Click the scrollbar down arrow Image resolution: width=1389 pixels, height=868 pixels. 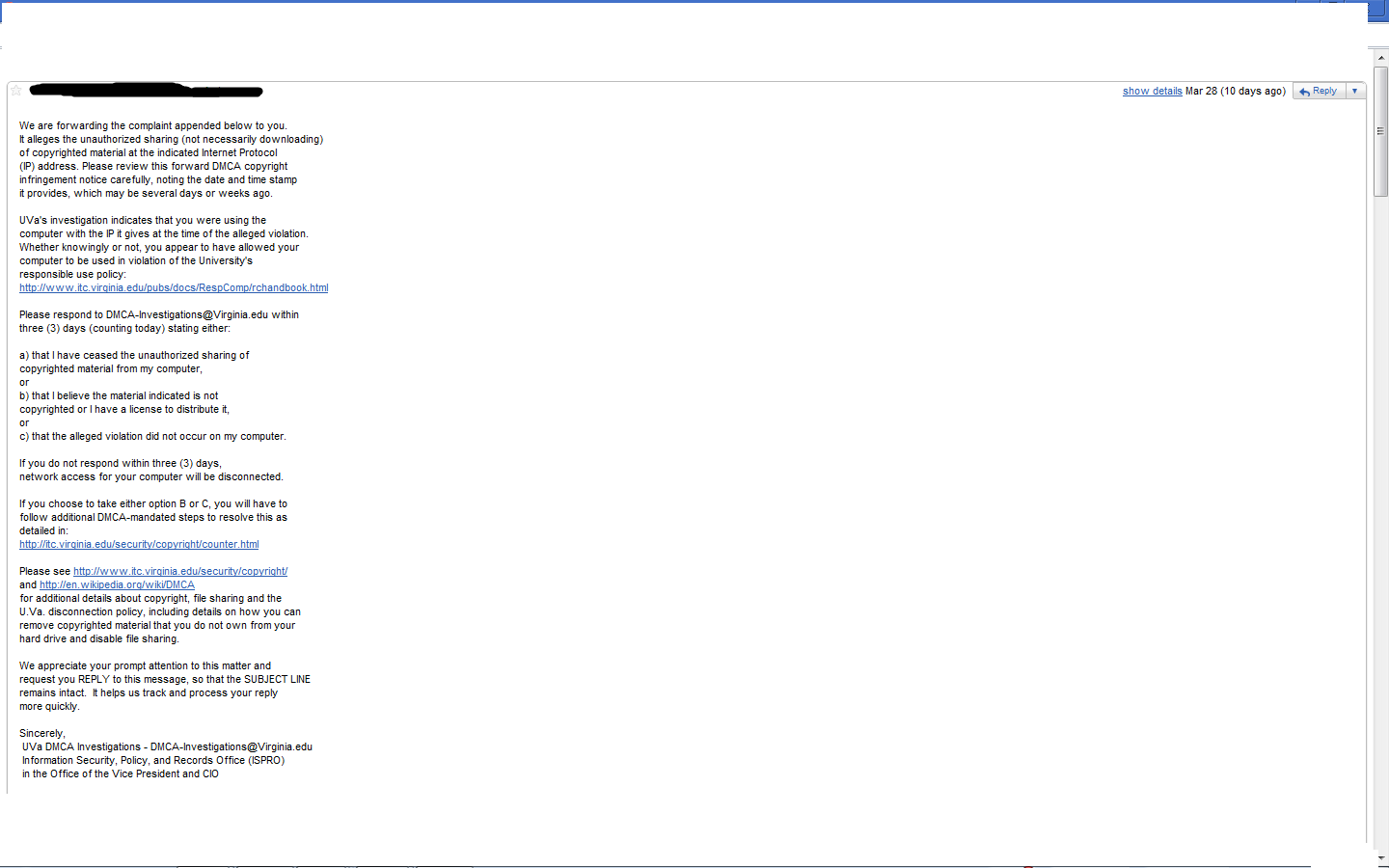click(x=1380, y=857)
